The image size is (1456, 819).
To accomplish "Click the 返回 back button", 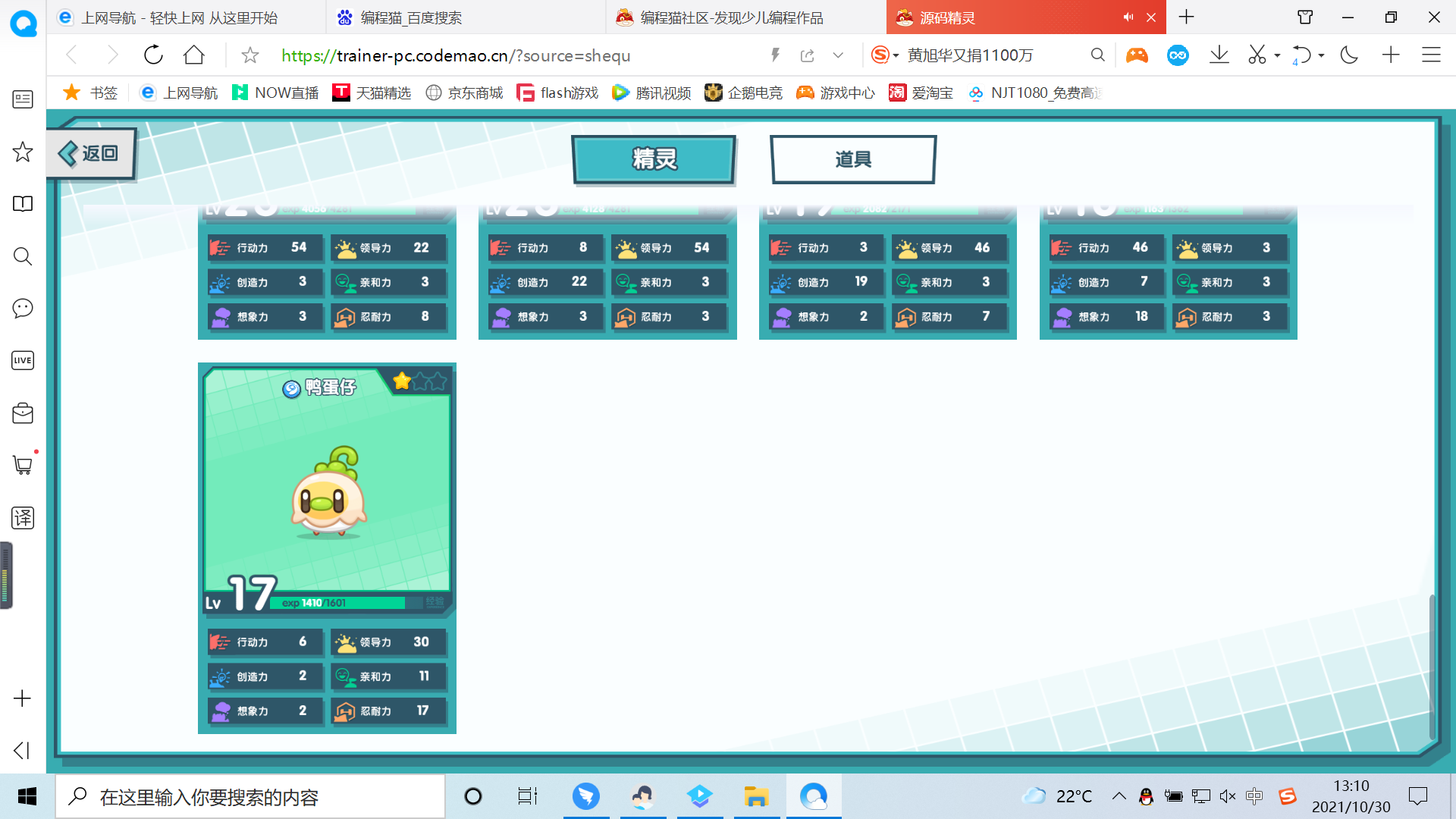I will pos(91,153).
